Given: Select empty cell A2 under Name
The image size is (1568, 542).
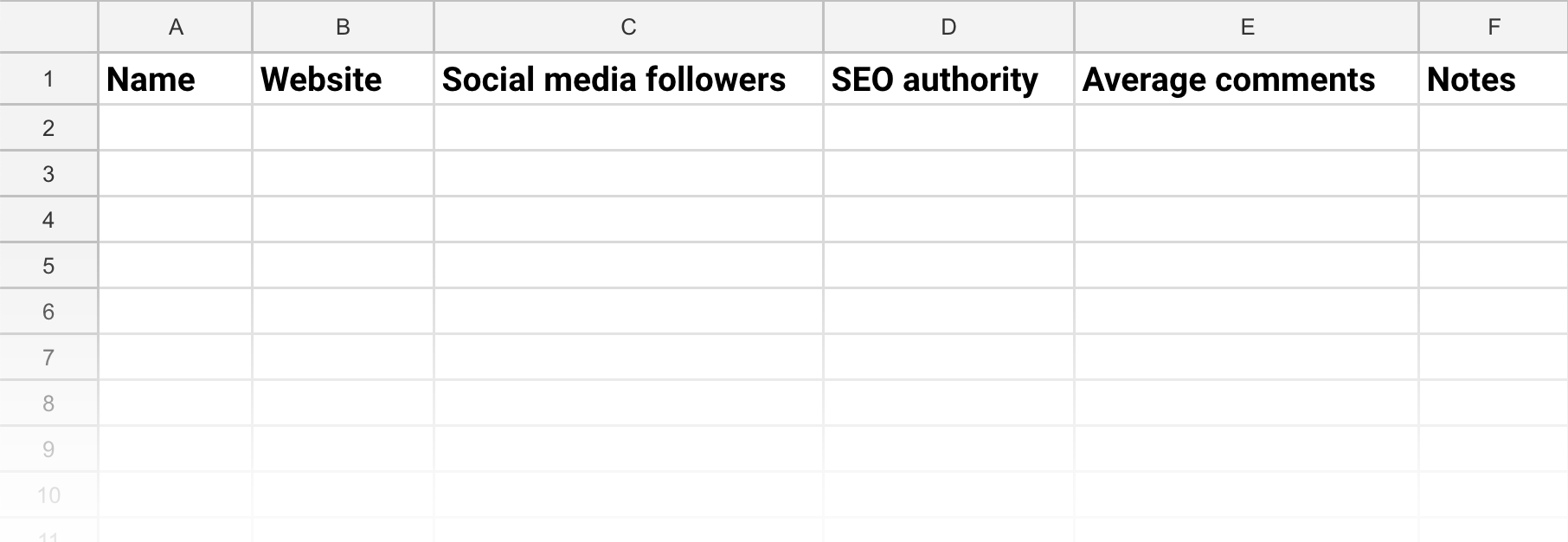Looking at the screenshot, I should [176, 128].
